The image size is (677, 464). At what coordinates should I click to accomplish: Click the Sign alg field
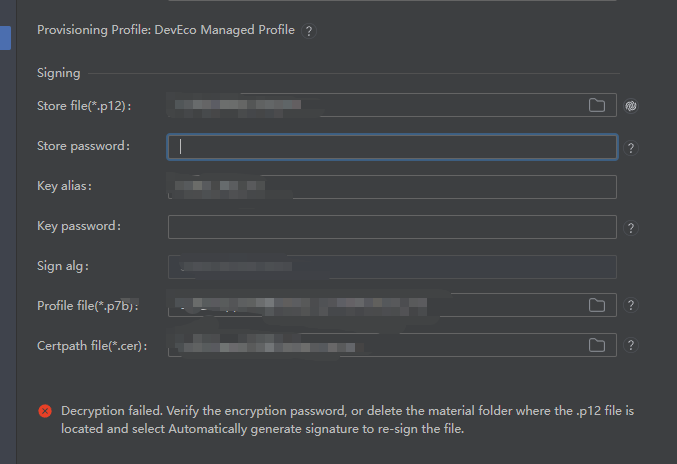[392, 267]
